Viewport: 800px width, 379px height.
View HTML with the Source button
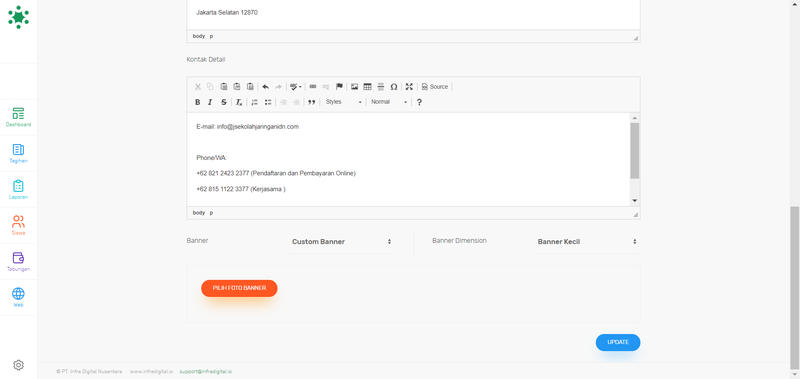[435, 87]
